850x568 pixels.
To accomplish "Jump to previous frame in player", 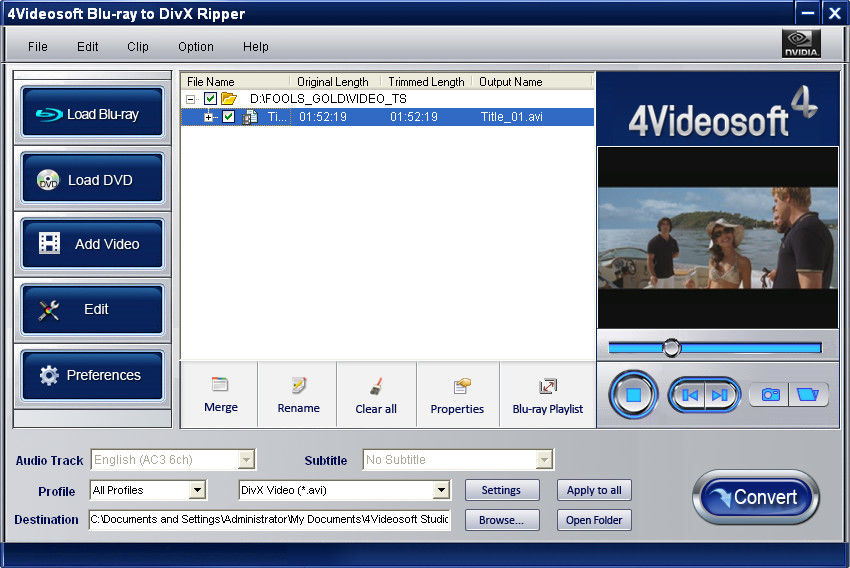I will [688, 395].
